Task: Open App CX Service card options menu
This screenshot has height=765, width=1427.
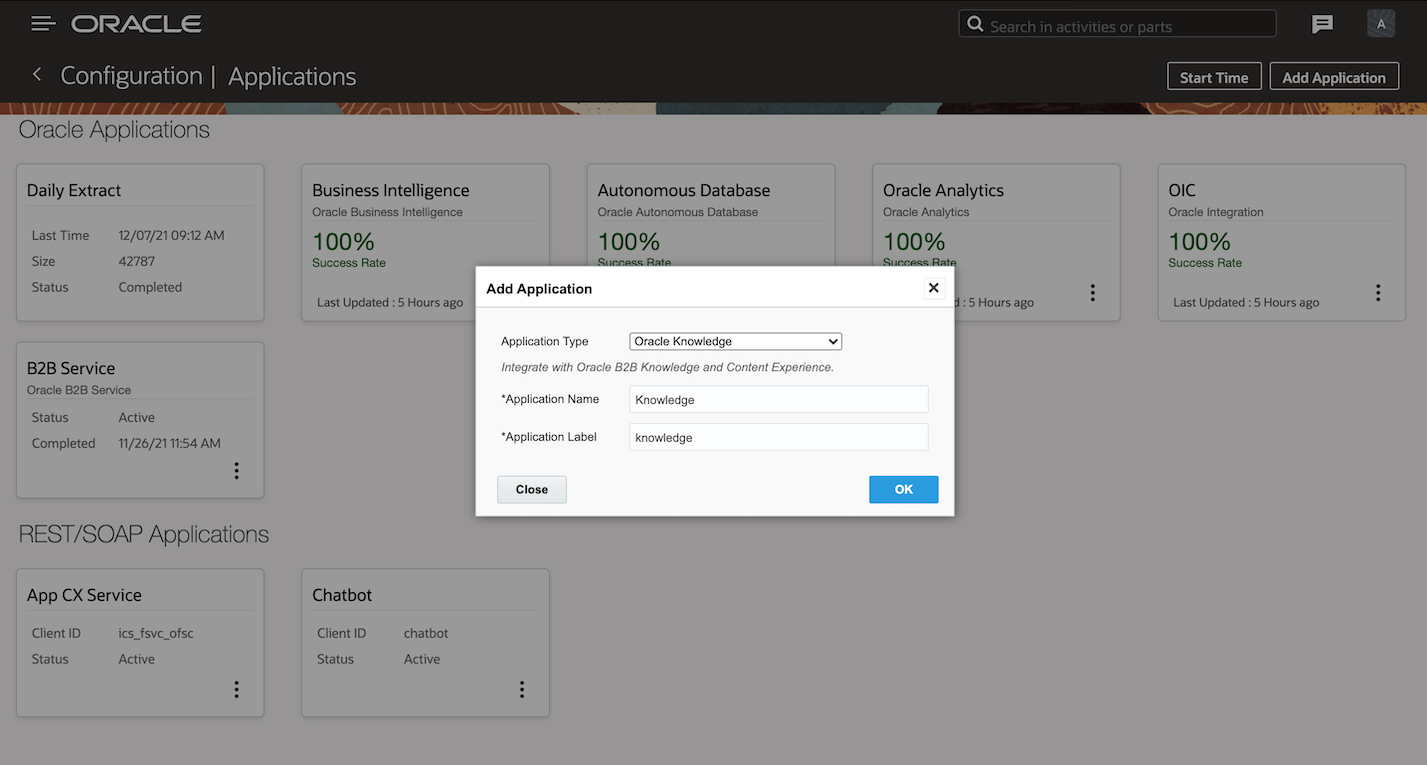Action: [x=236, y=689]
